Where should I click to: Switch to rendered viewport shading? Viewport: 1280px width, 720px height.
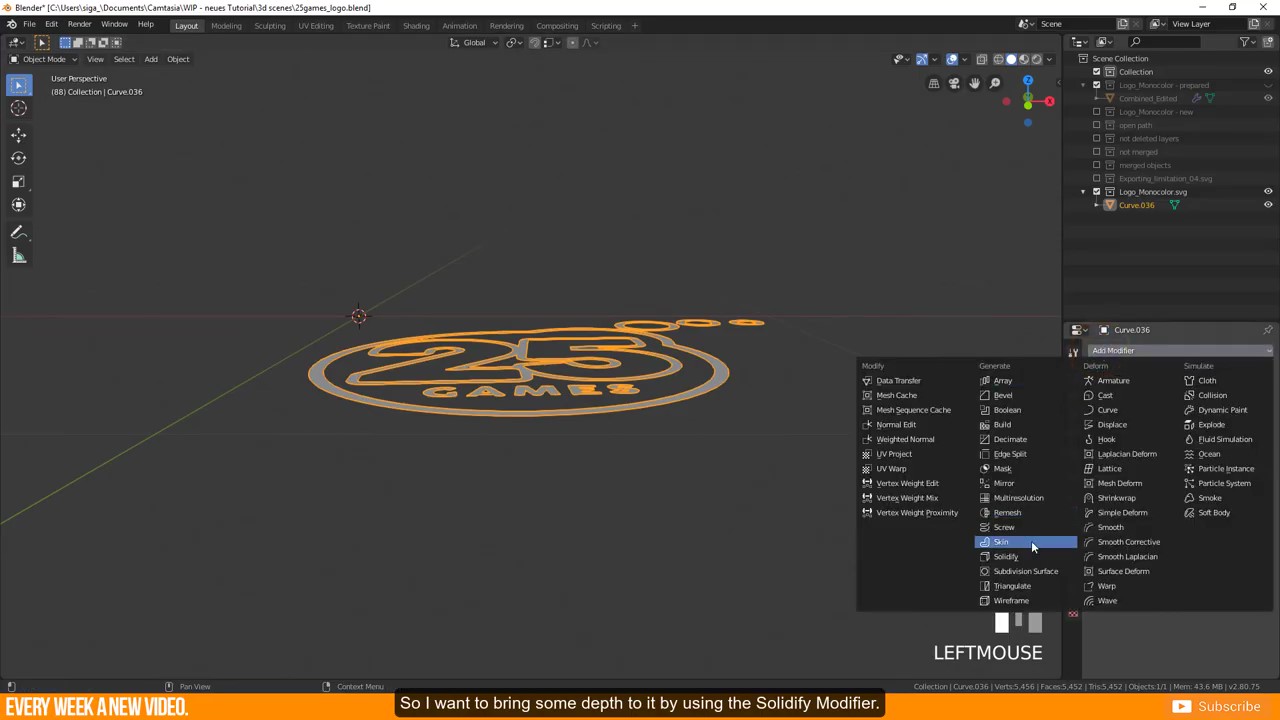pos(1037,59)
